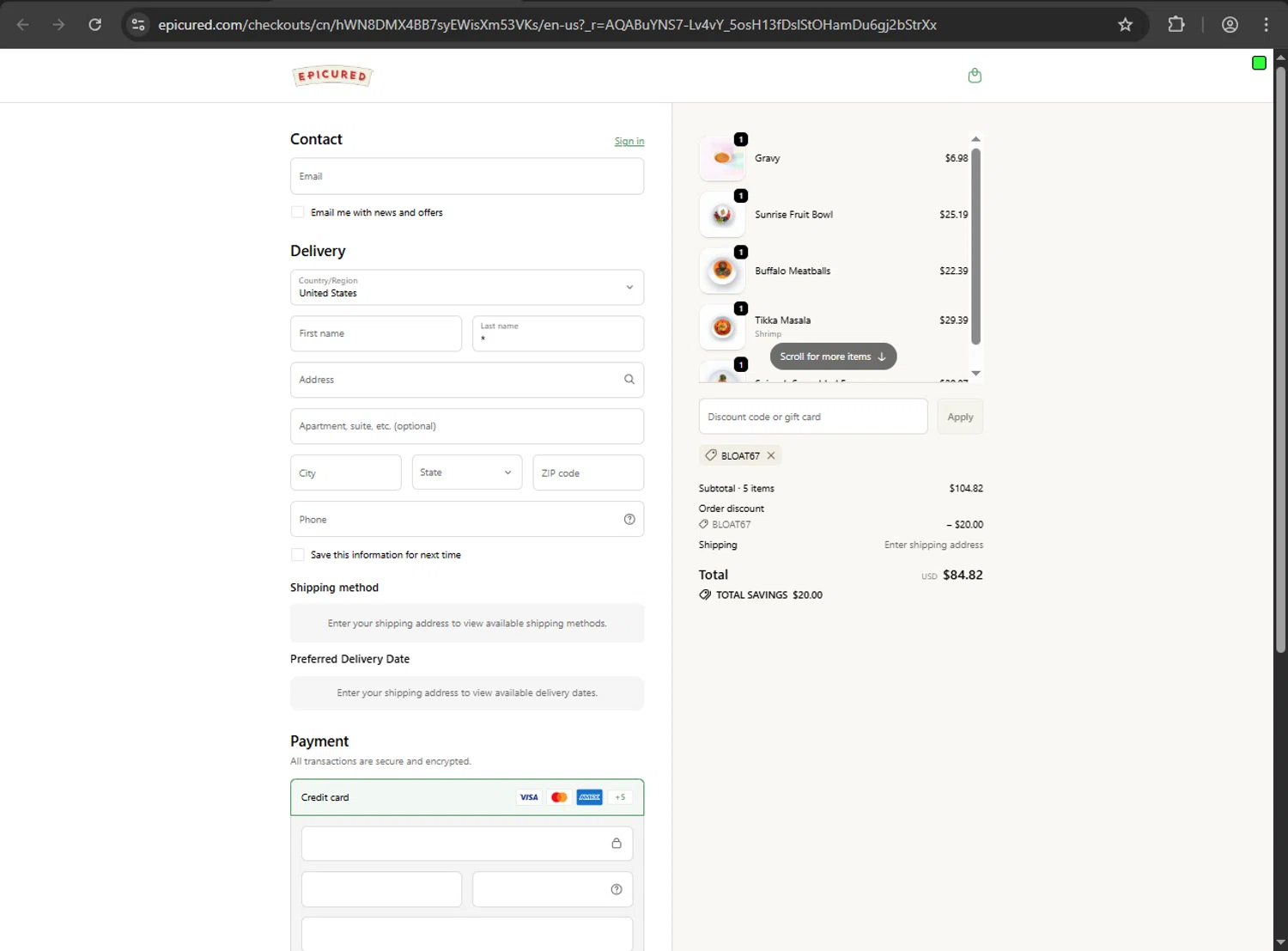Focus the Discount code or gift card field
Viewport: 1288px width, 951px height.
click(813, 417)
